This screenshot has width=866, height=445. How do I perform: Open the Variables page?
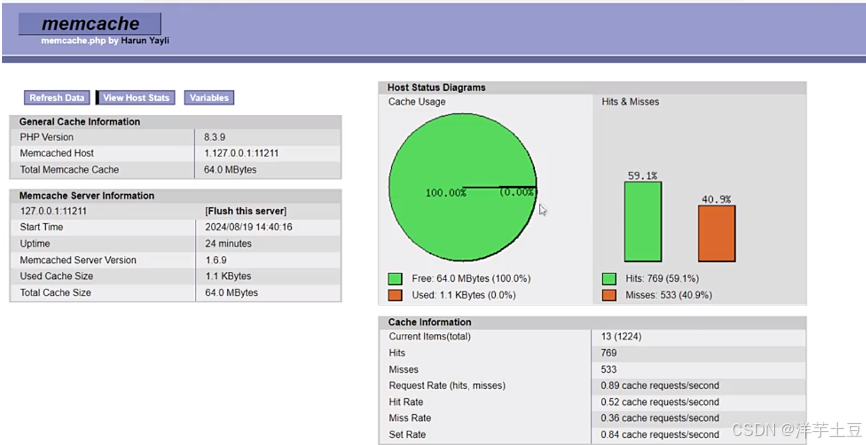coord(209,98)
